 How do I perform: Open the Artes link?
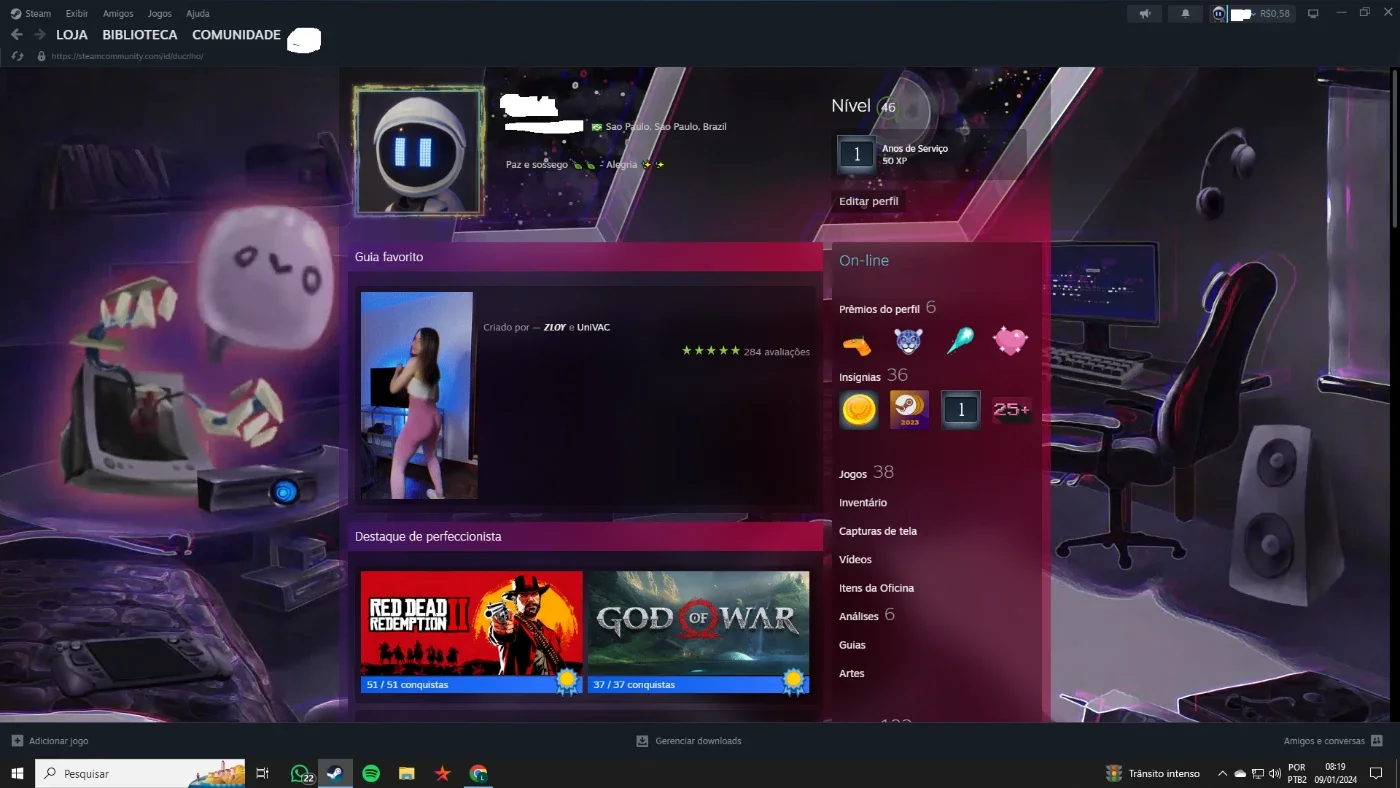click(851, 674)
